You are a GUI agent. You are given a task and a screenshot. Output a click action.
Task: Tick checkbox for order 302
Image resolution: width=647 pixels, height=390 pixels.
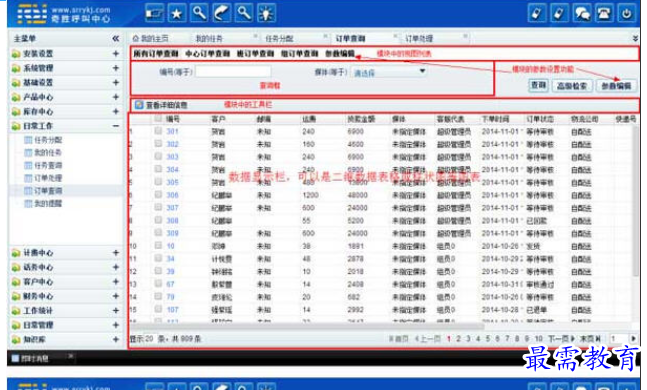point(158,144)
